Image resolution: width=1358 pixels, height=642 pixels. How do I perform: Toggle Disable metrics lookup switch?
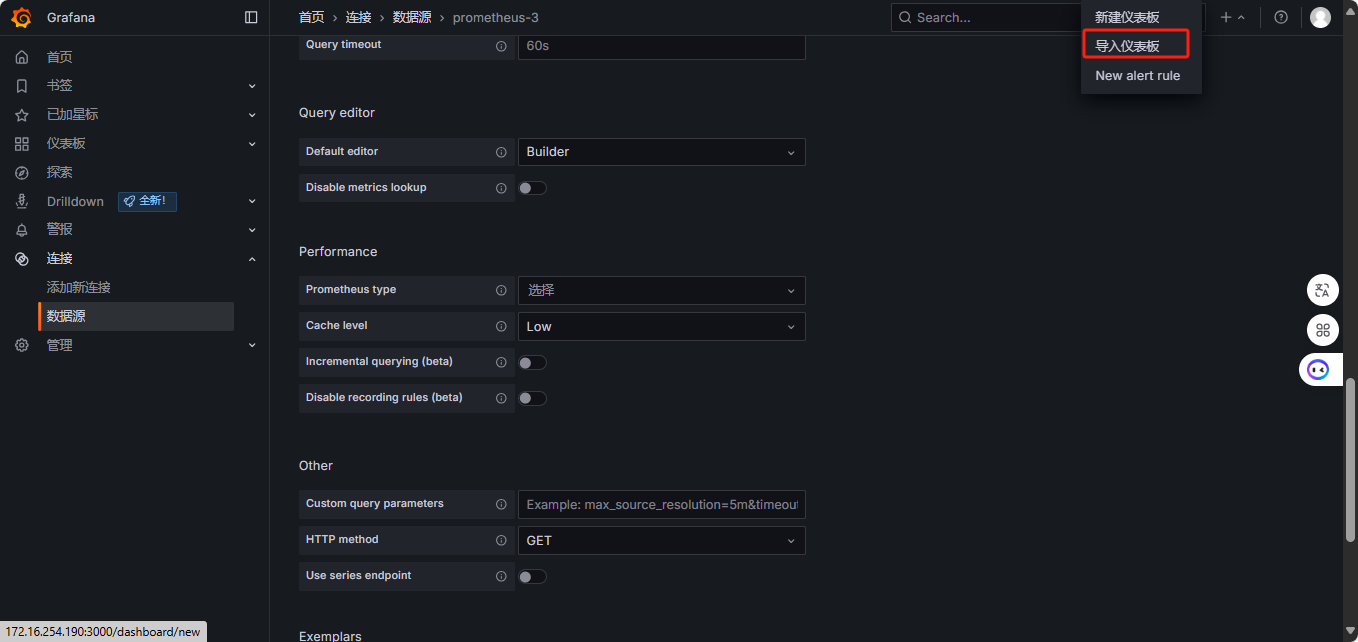(532, 188)
